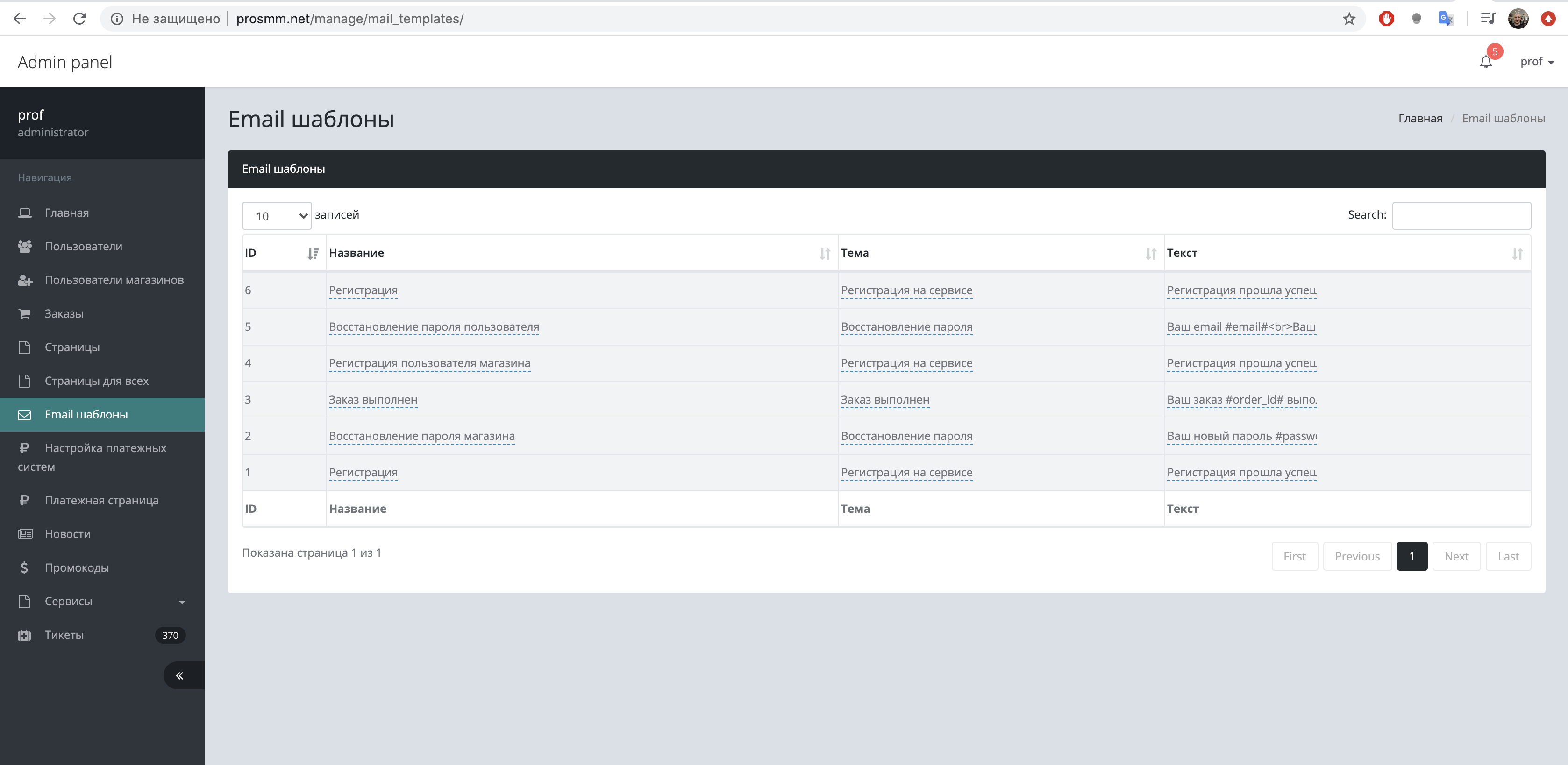Click the Search input field
Viewport: 1568px width, 765px height.
1461,215
